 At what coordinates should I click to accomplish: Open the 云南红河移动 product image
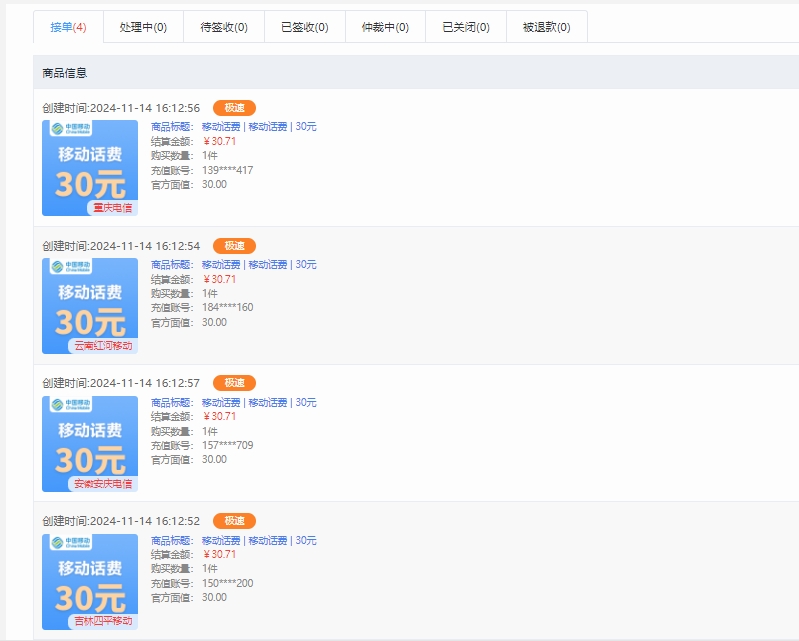click(x=90, y=306)
